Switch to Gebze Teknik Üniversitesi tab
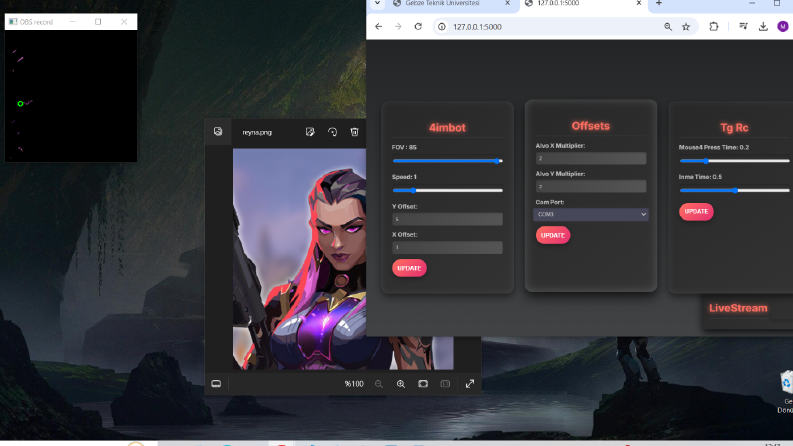Screen dimensions: 793x446 pos(442,4)
